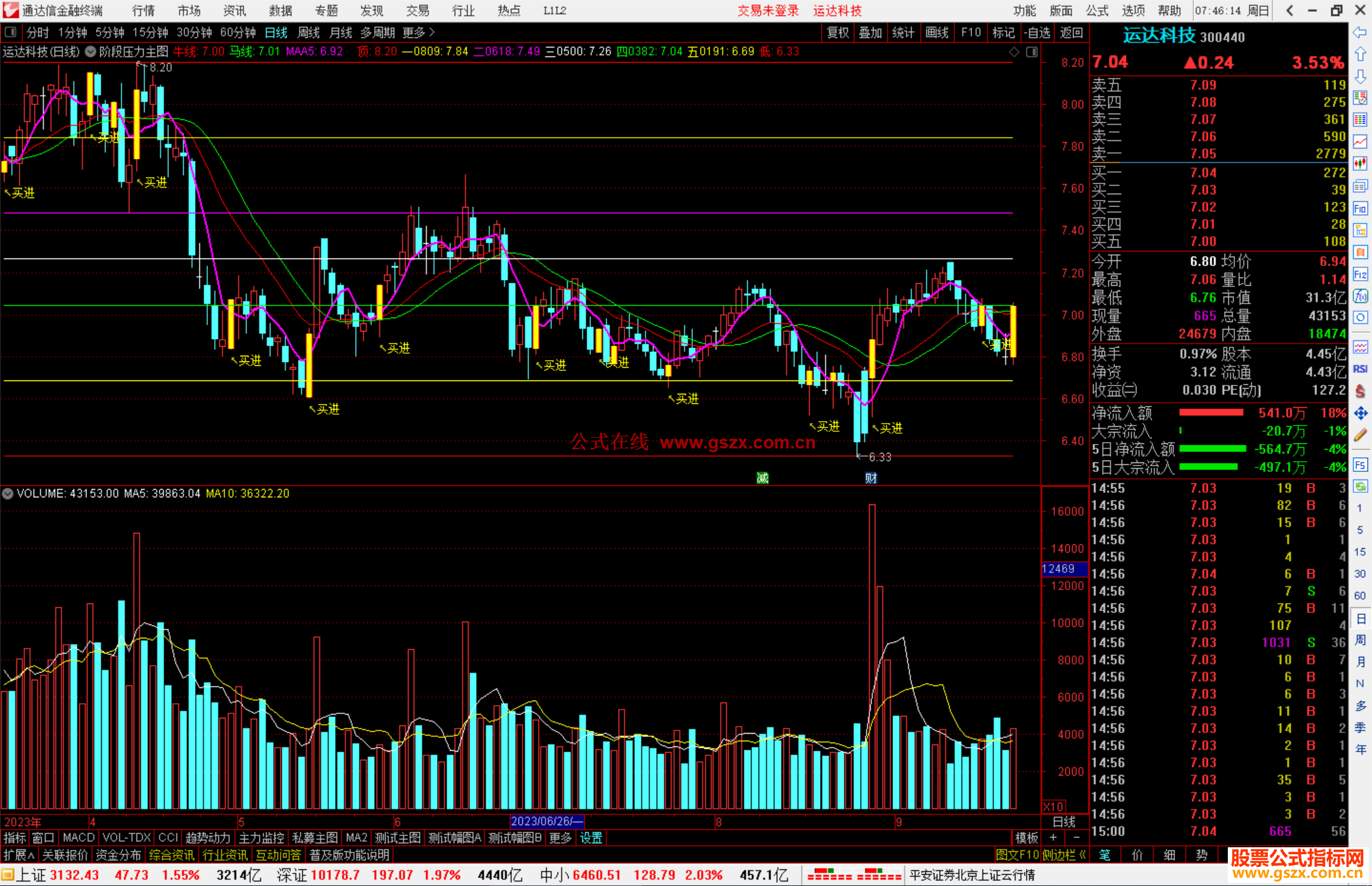This screenshot has height=886, width=1372.
Task: Select the pencil drawing tool icon
Action: [x=1360, y=436]
